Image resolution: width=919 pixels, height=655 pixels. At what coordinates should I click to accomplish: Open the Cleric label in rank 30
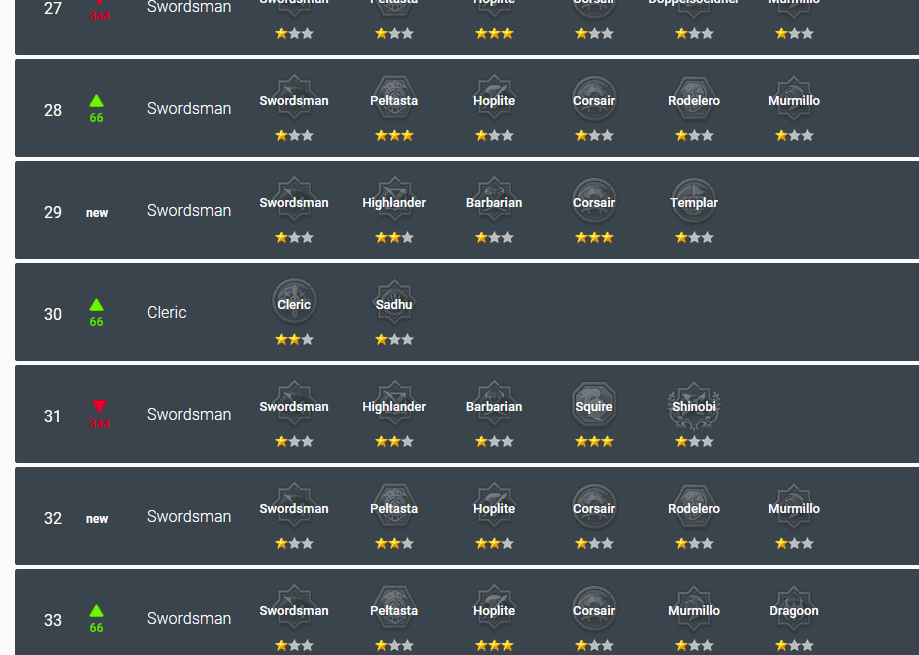[x=166, y=312]
